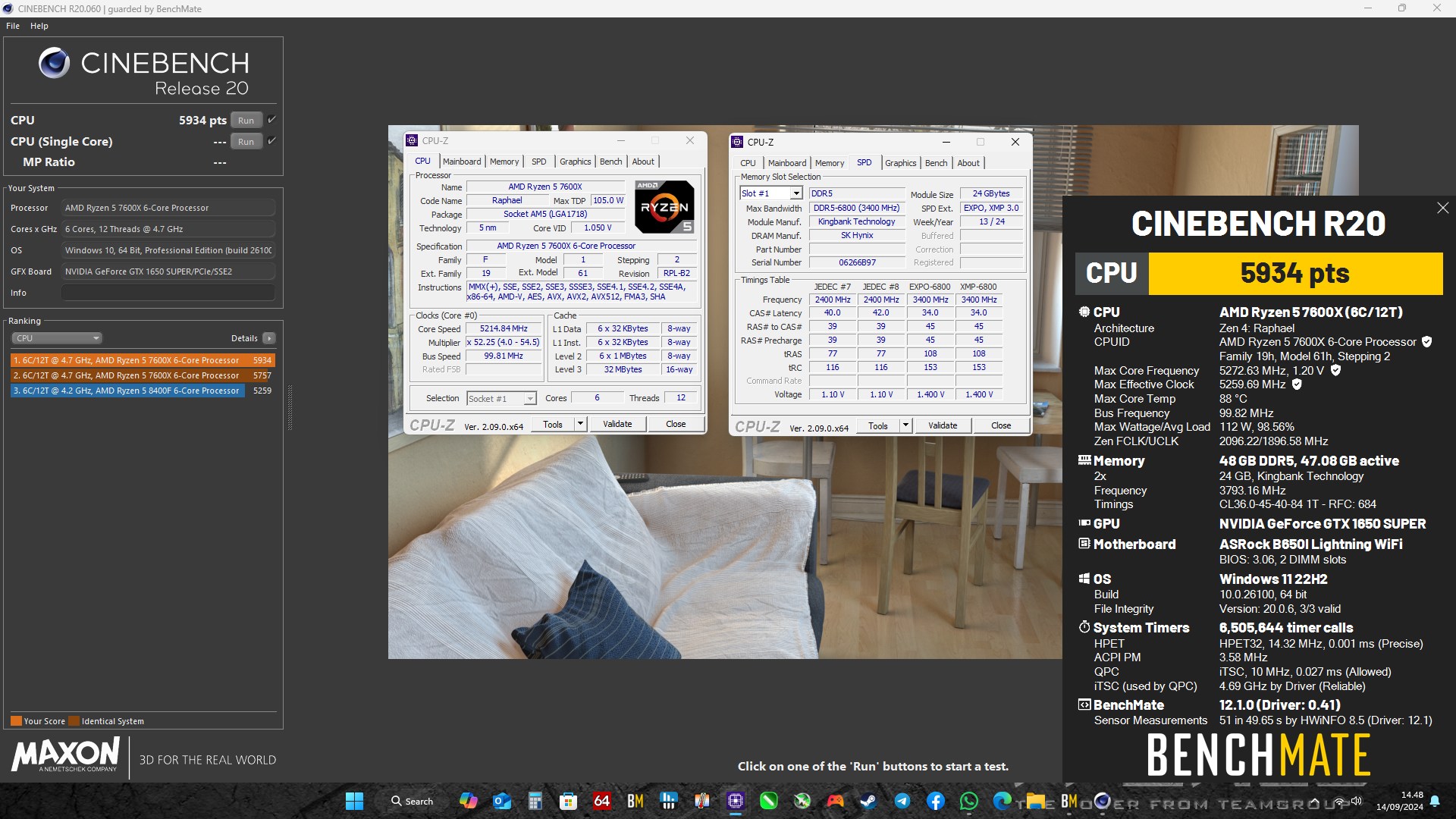Image resolution: width=1456 pixels, height=819 pixels.
Task: Open Outlook from the taskbar
Action: (x=501, y=801)
